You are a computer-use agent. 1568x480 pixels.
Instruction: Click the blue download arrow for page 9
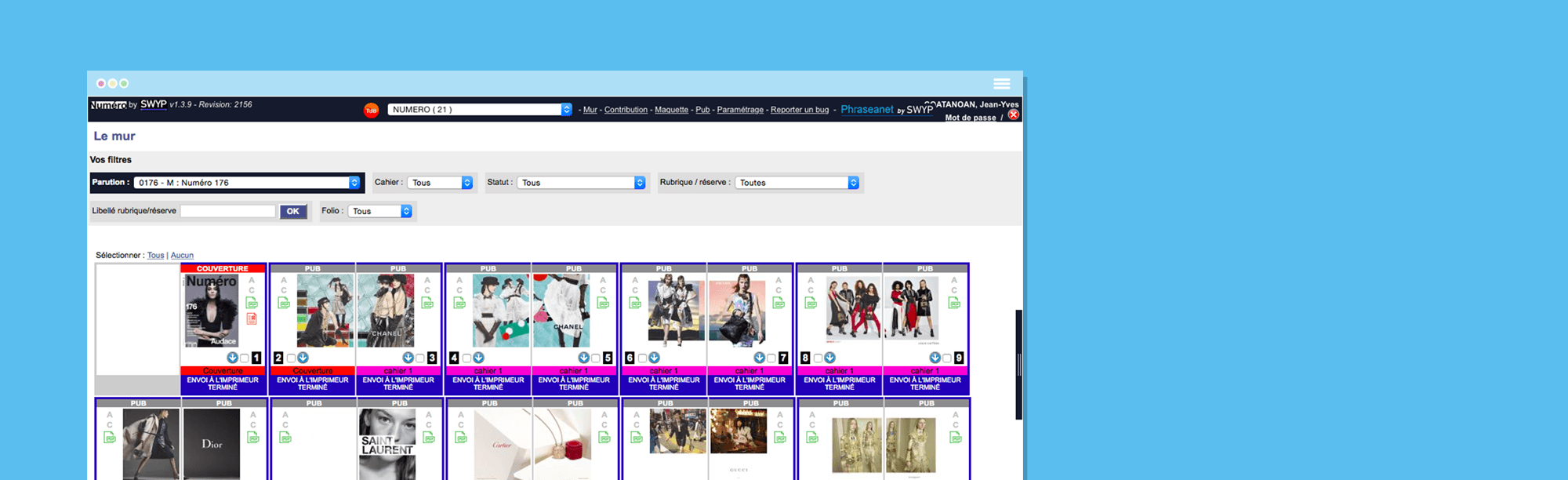[935, 358]
